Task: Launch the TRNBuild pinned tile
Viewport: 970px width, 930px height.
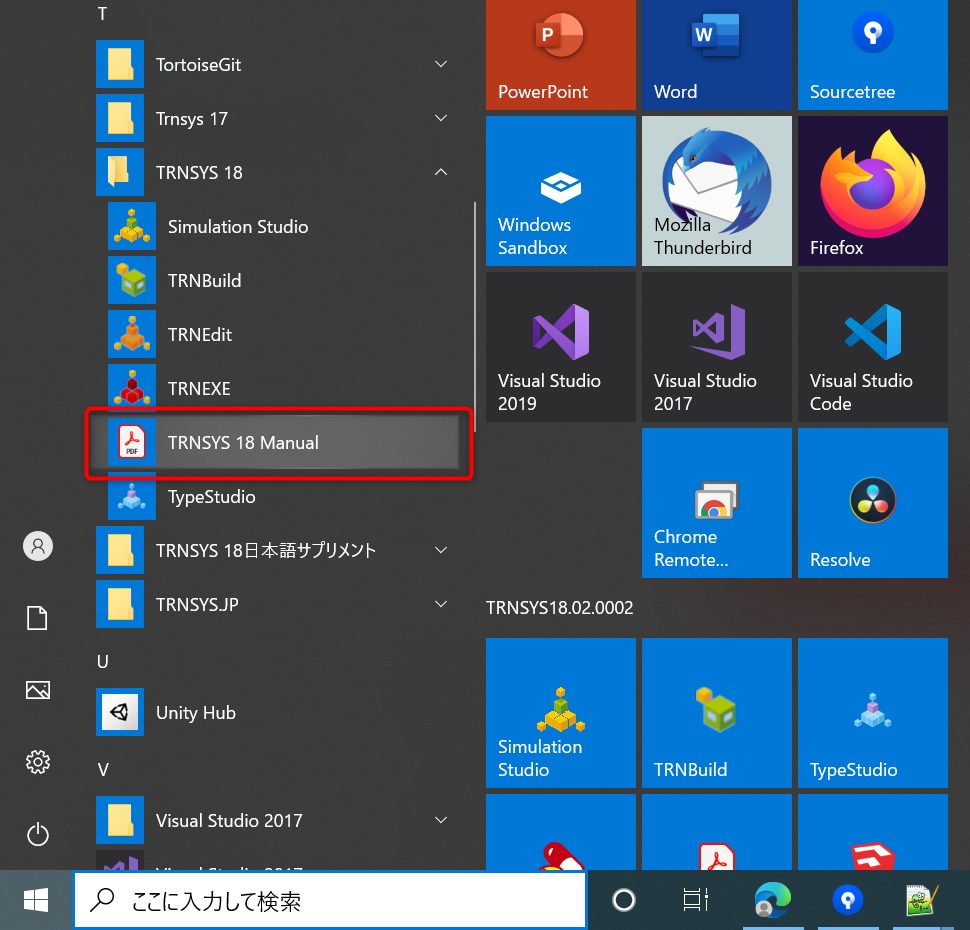Action: tap(716, 713)
